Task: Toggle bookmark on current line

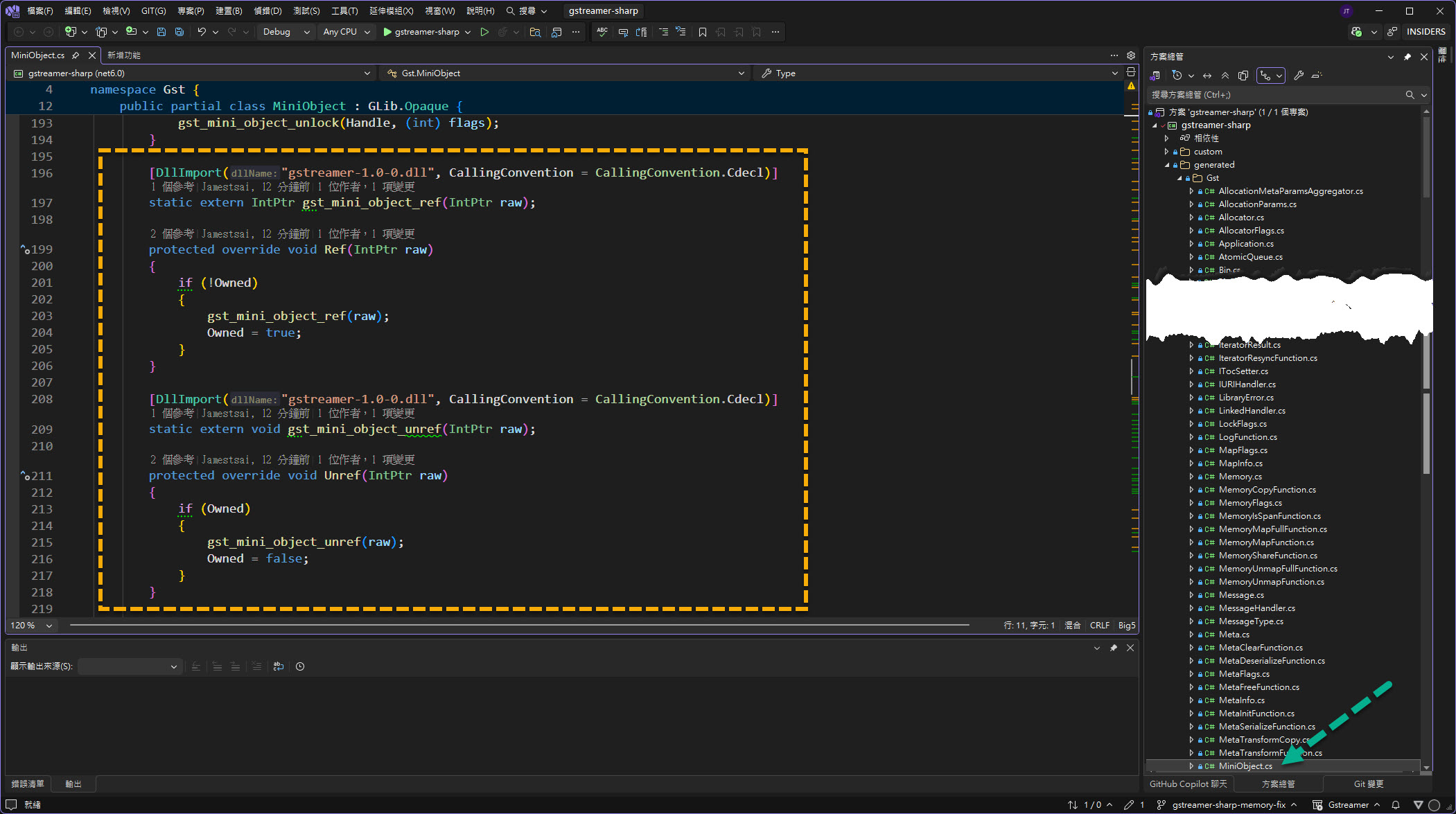Action: pos(703,32)
